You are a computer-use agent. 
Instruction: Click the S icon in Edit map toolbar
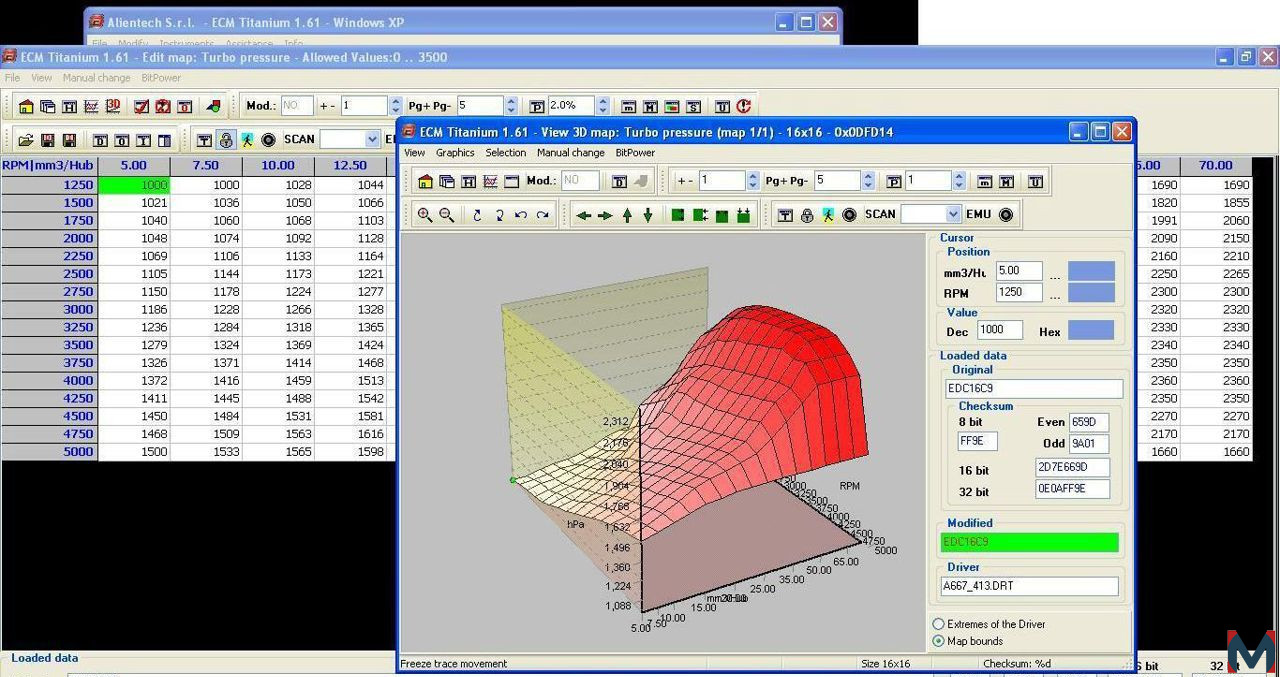tap(694, 106)
